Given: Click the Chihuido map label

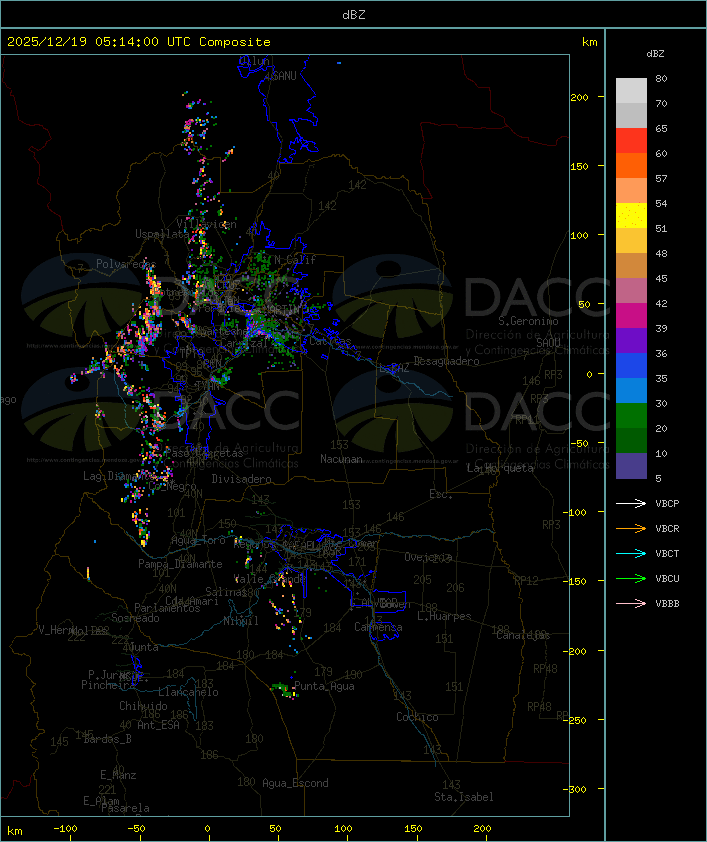Looking at the screenshot, I should pyautogui.click(x=143, y=706).
